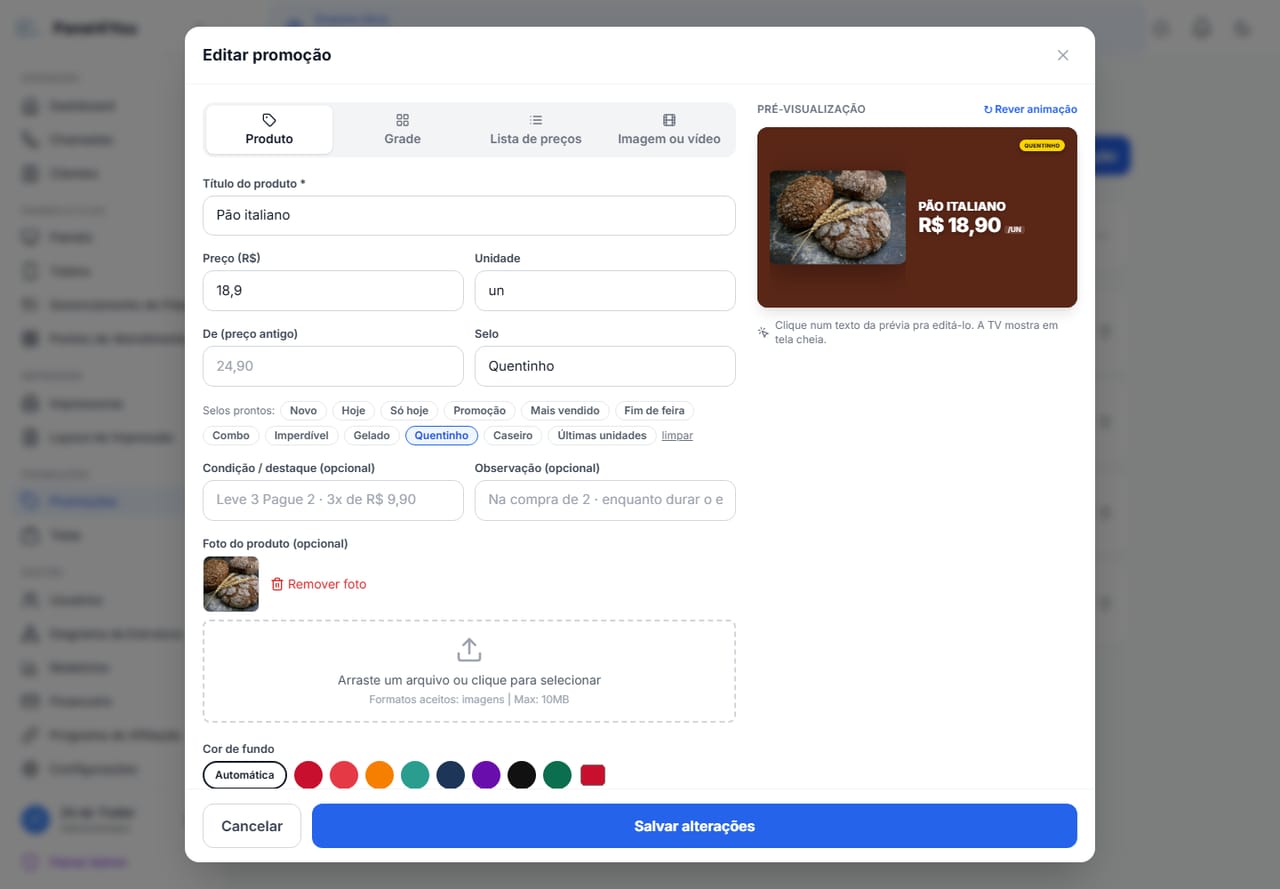The image size is (1280, 889).
Task: Select the Quentinho chip under Selos prontos
Action: [x=442, y=436]
